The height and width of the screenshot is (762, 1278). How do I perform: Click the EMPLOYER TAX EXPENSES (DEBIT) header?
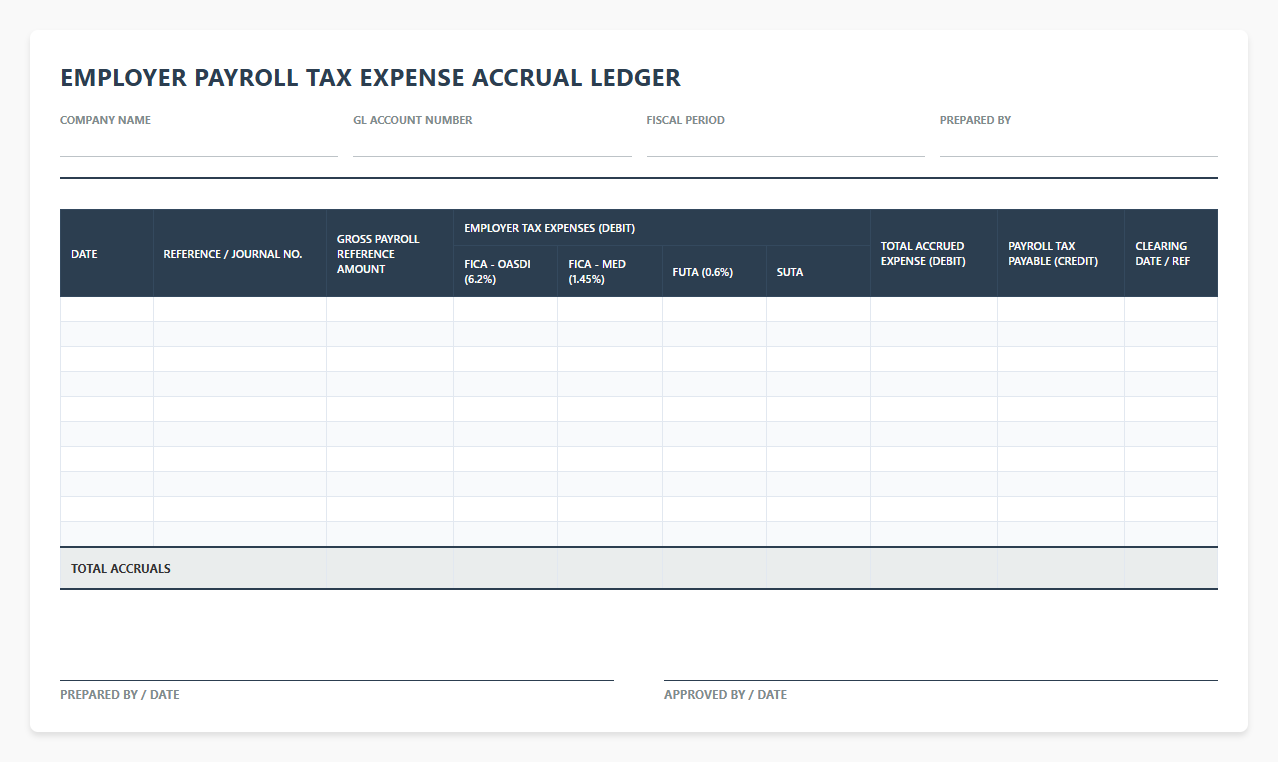tap(662, 228)
